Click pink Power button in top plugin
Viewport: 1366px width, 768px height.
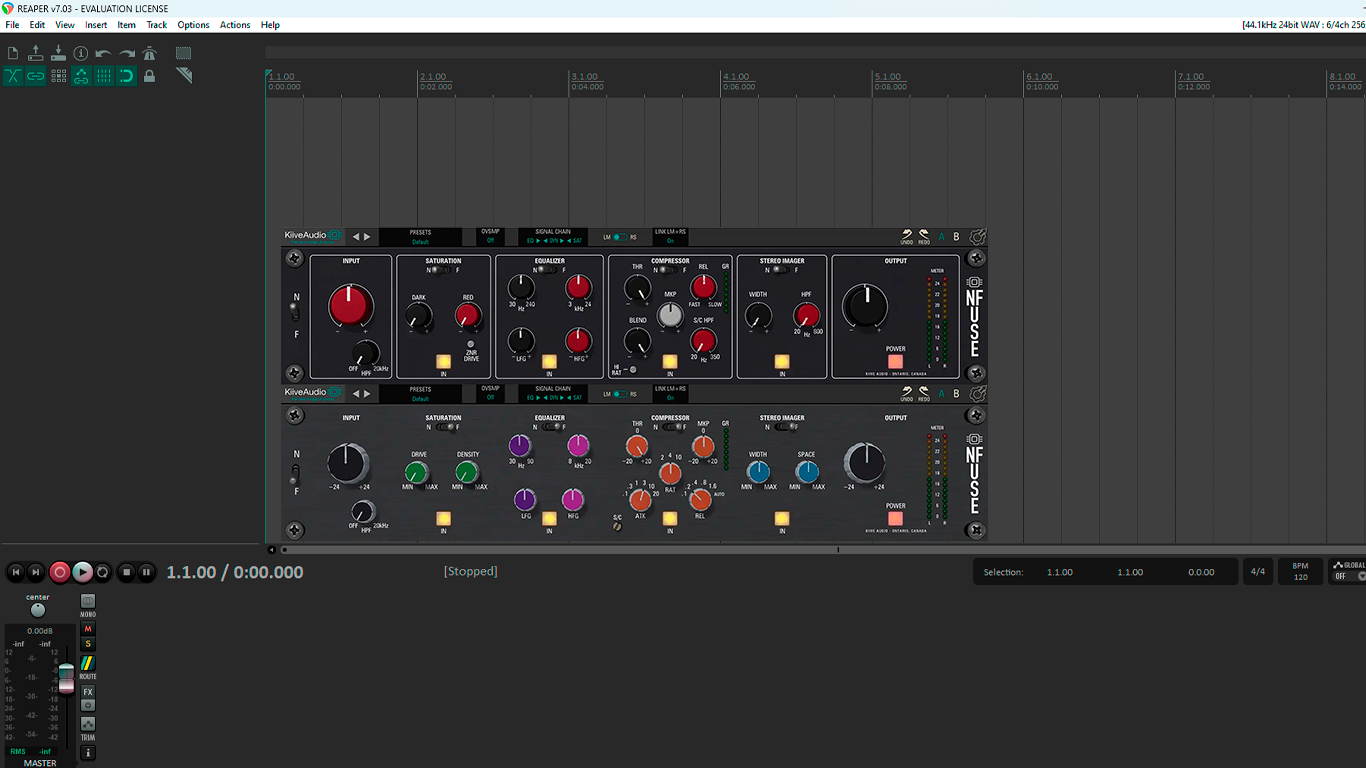click(x=895, y=362)
